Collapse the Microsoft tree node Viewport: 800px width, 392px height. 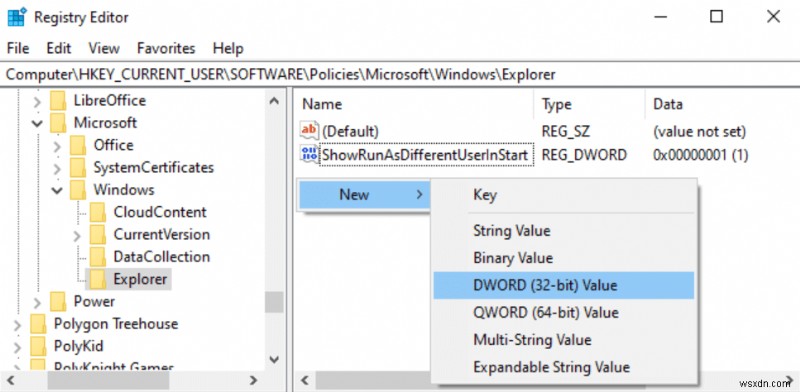point(37,123)
